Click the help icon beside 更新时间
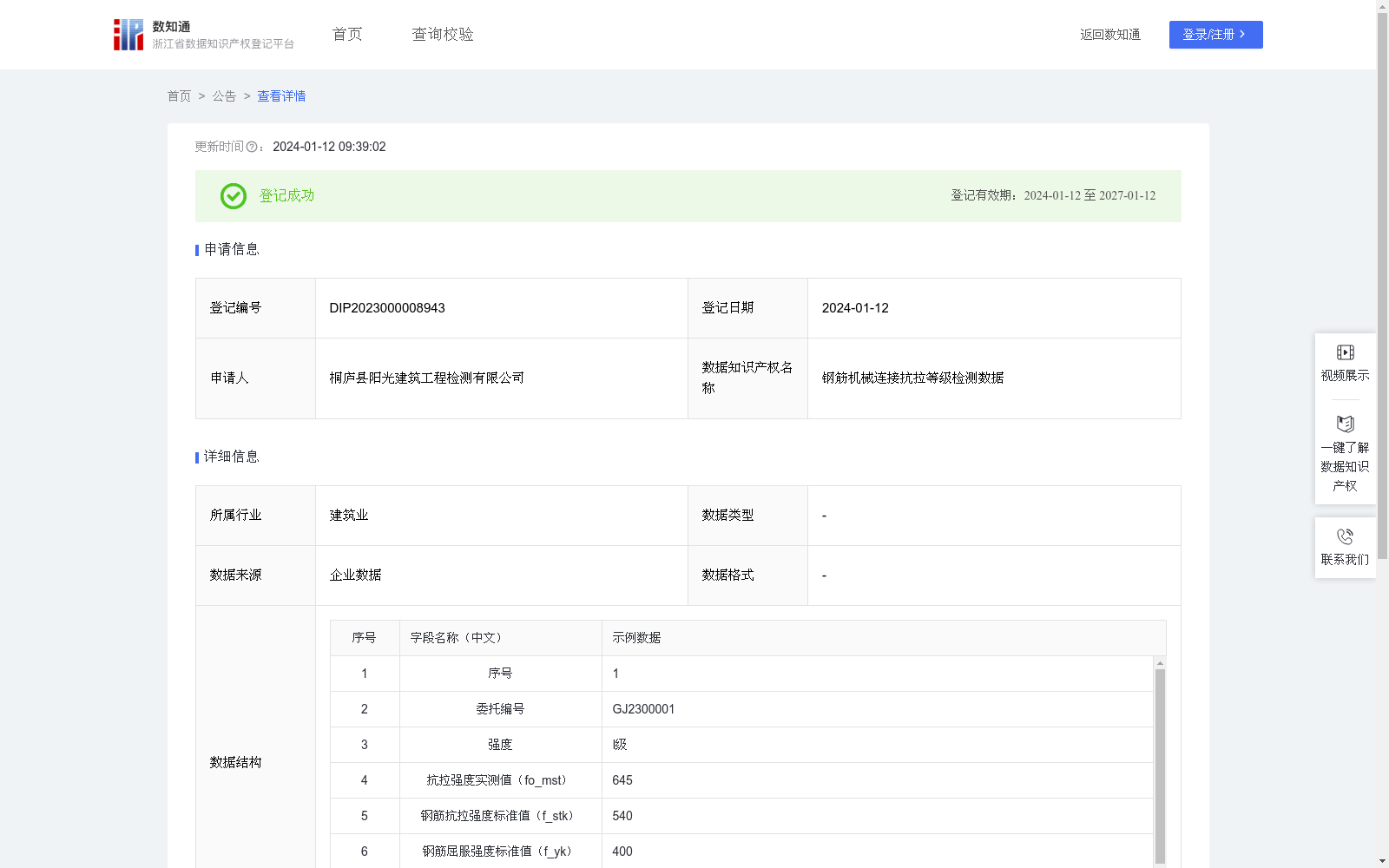 (252, 148)
